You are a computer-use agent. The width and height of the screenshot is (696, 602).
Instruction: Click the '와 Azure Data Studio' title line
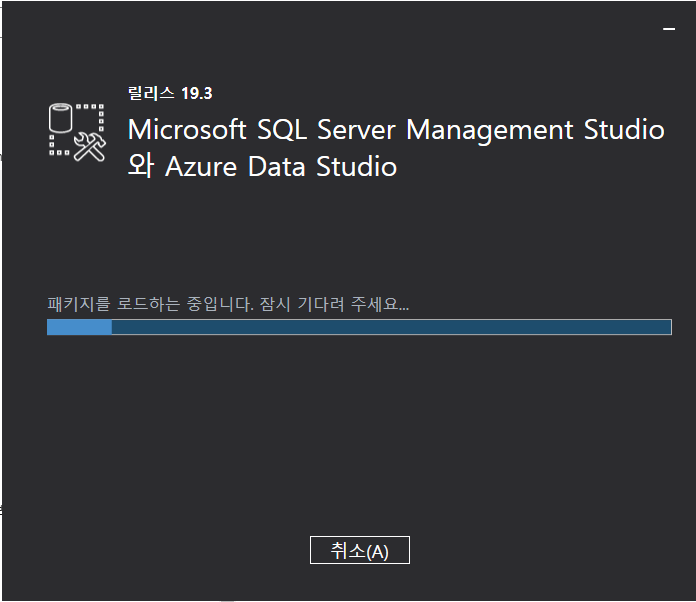[262, 166]
